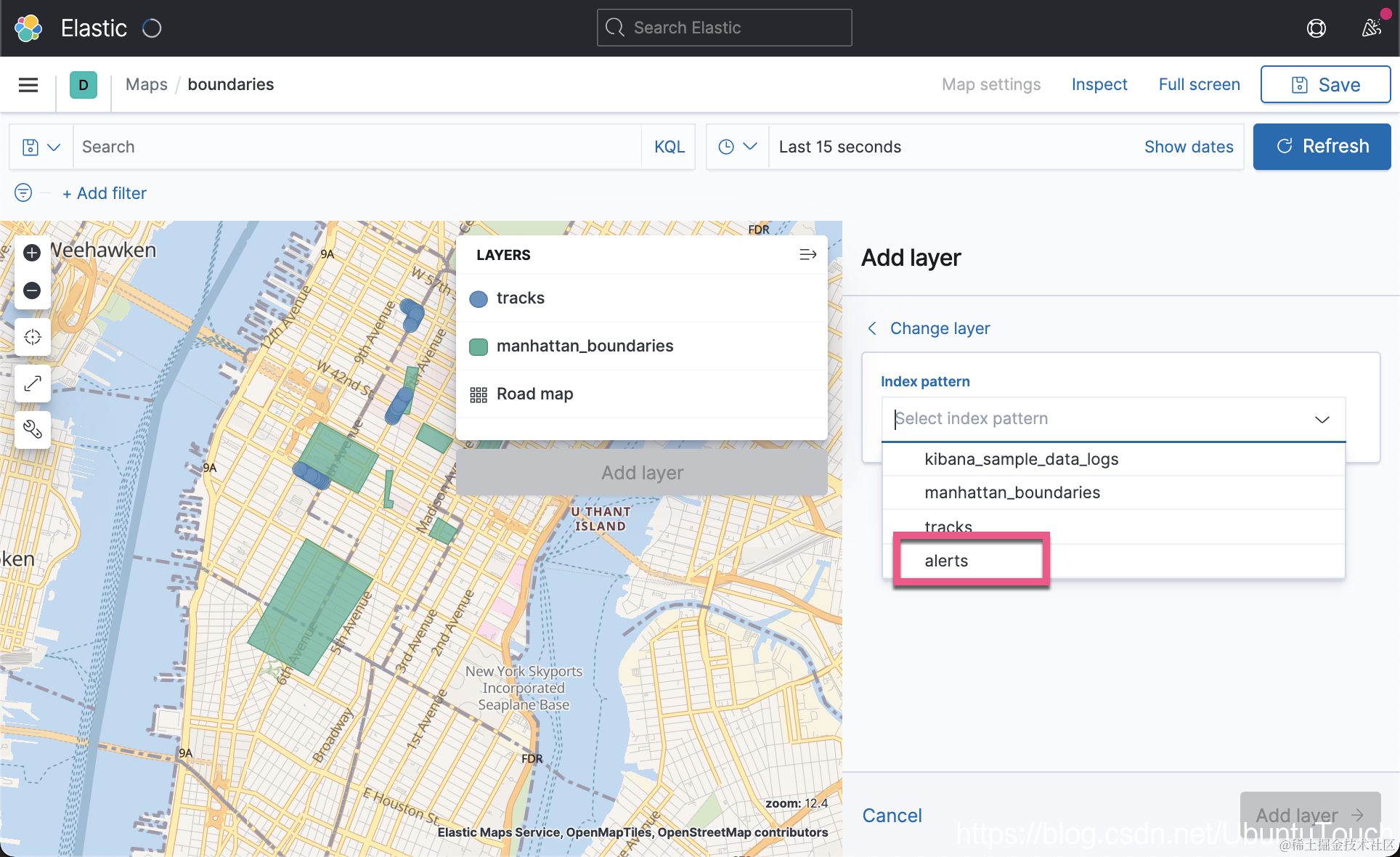Image resolution: width=1400 pixels, height=857 pixels.
Task: Click the Change layer link
Action: tap(939, 328)
